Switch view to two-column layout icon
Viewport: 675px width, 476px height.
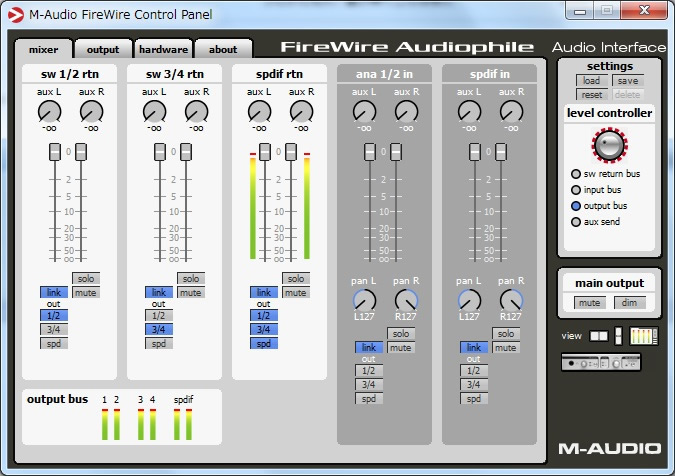coord(598,336)
